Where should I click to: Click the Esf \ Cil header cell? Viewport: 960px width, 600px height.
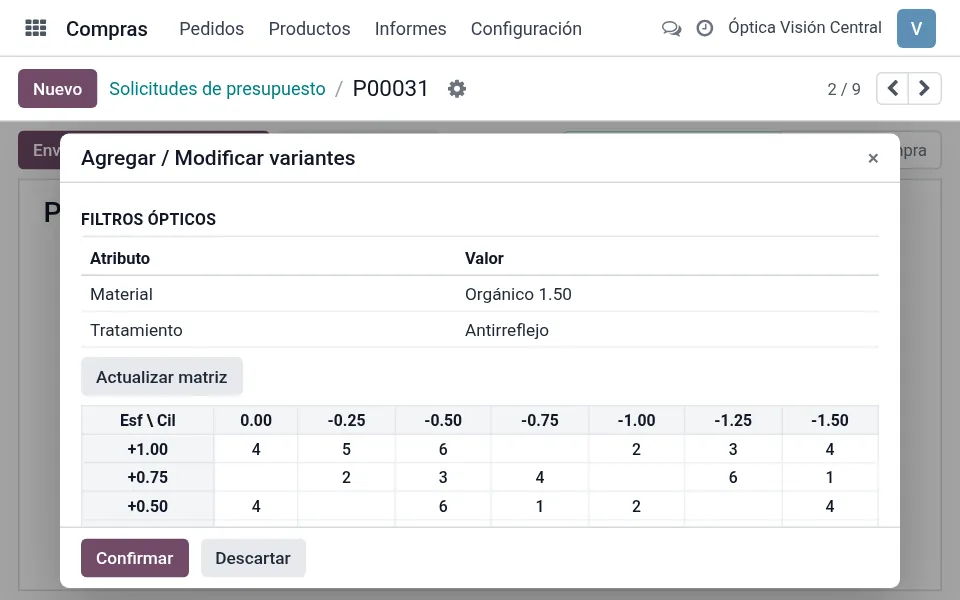coord(148,421)
